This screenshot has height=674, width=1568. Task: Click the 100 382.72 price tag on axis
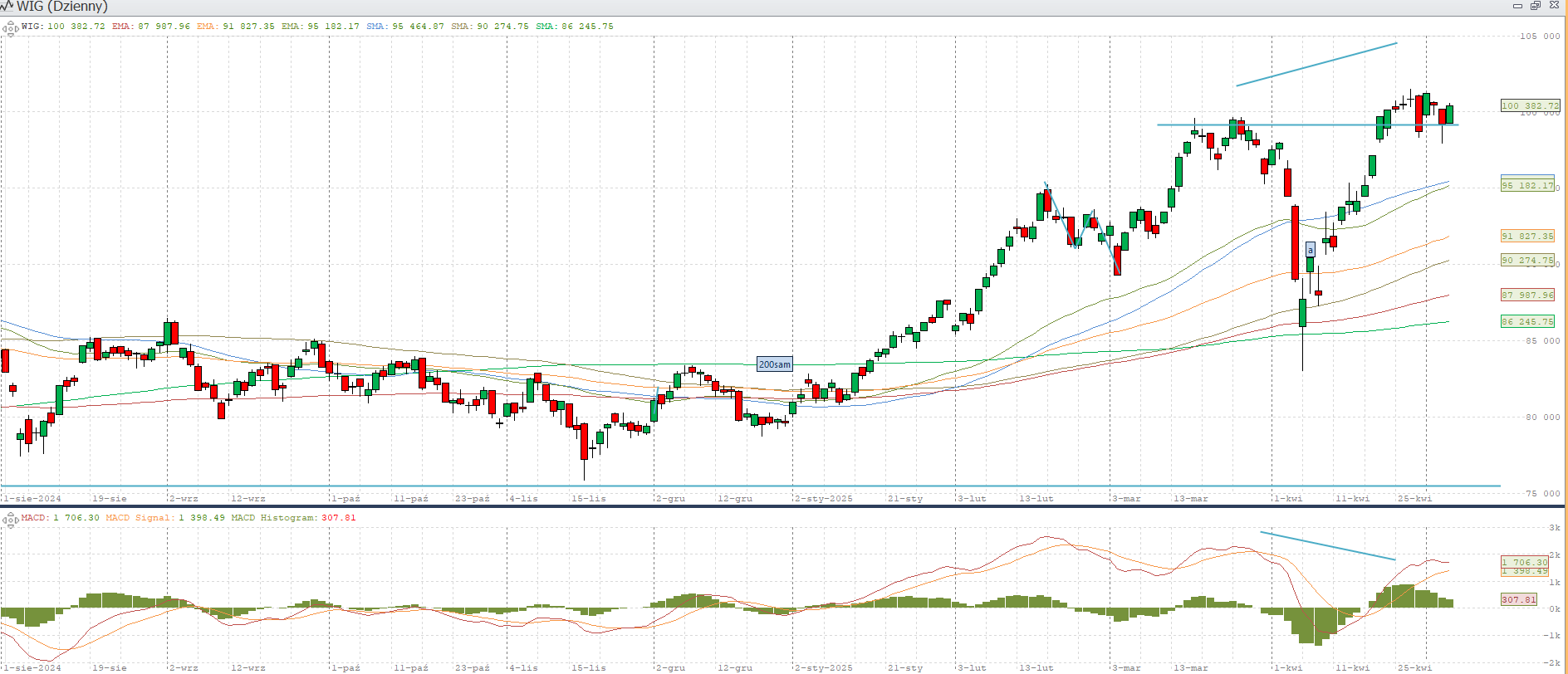[x=1529, y=105]
